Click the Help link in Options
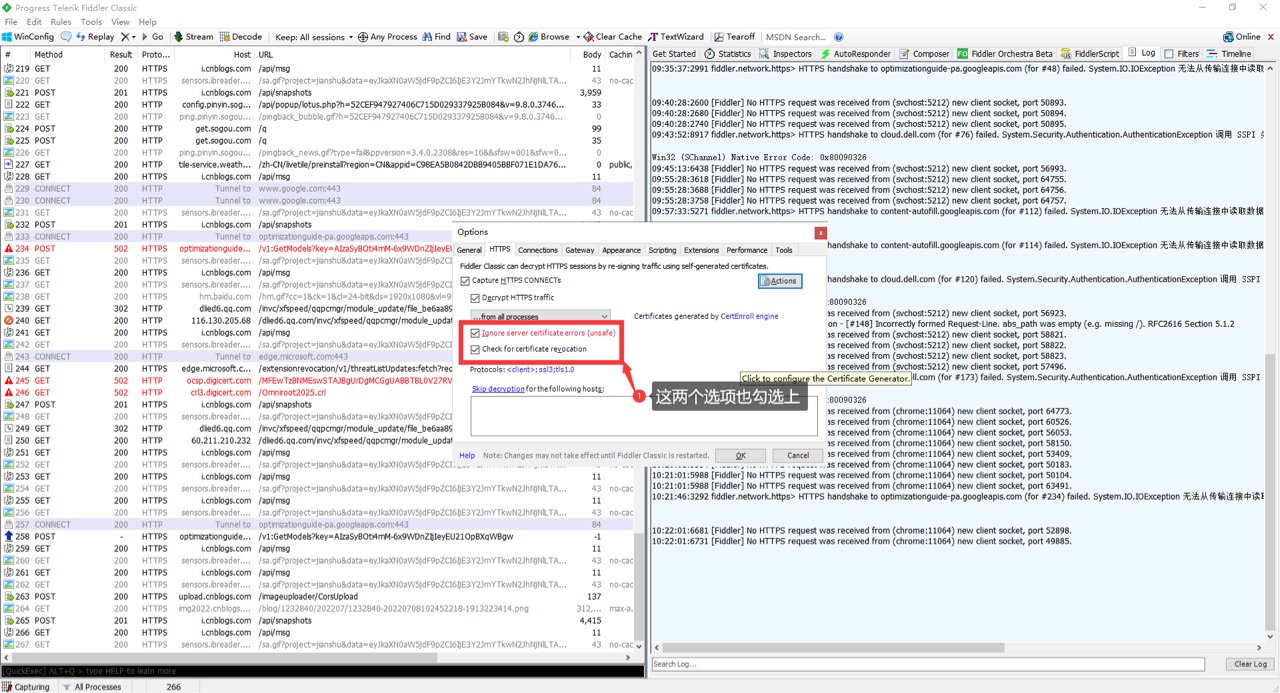This screenshot has height=693, width=1280. coord(467,455)
